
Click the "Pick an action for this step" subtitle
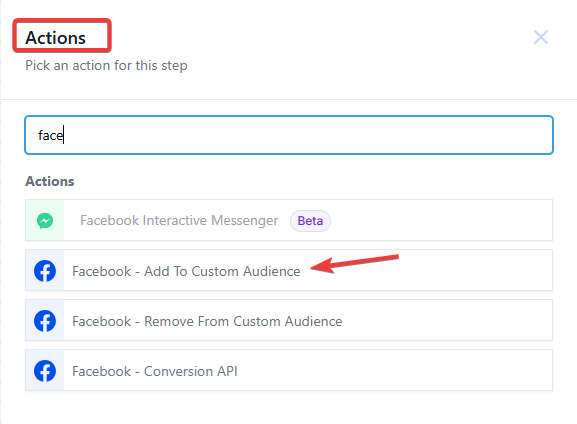[106, 66]
